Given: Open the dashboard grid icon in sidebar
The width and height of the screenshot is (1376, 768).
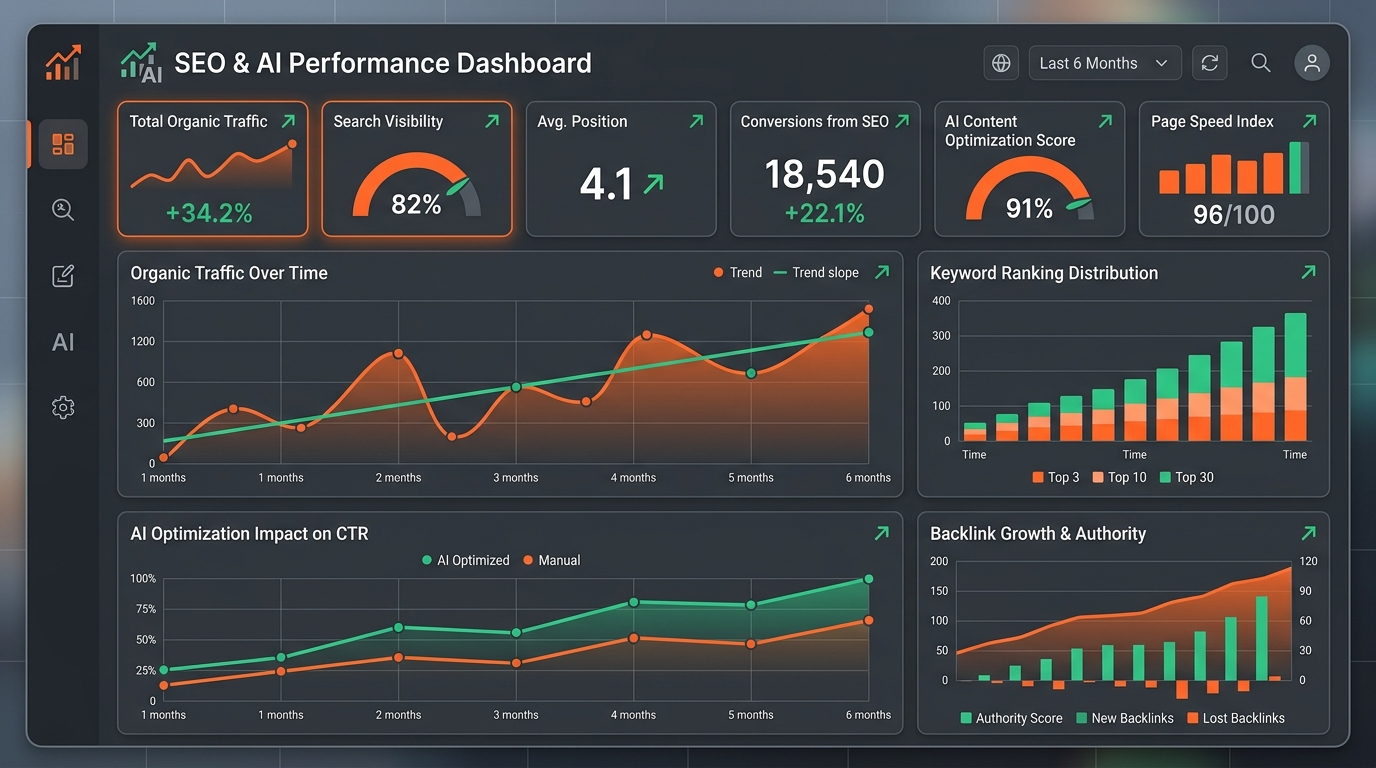Looking at the screenshot, I should 63,144.
